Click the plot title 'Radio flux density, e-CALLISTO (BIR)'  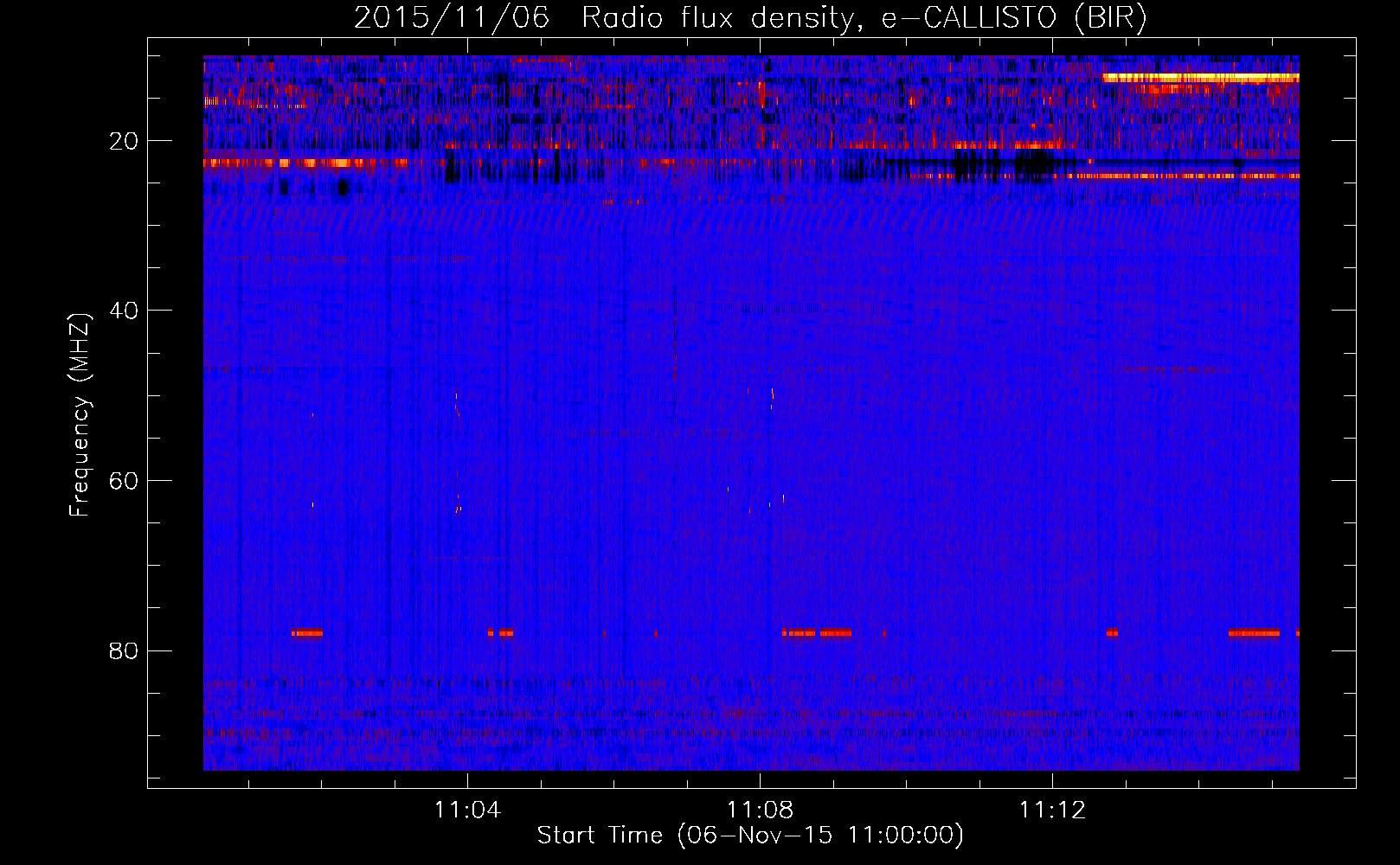[864, 17]
